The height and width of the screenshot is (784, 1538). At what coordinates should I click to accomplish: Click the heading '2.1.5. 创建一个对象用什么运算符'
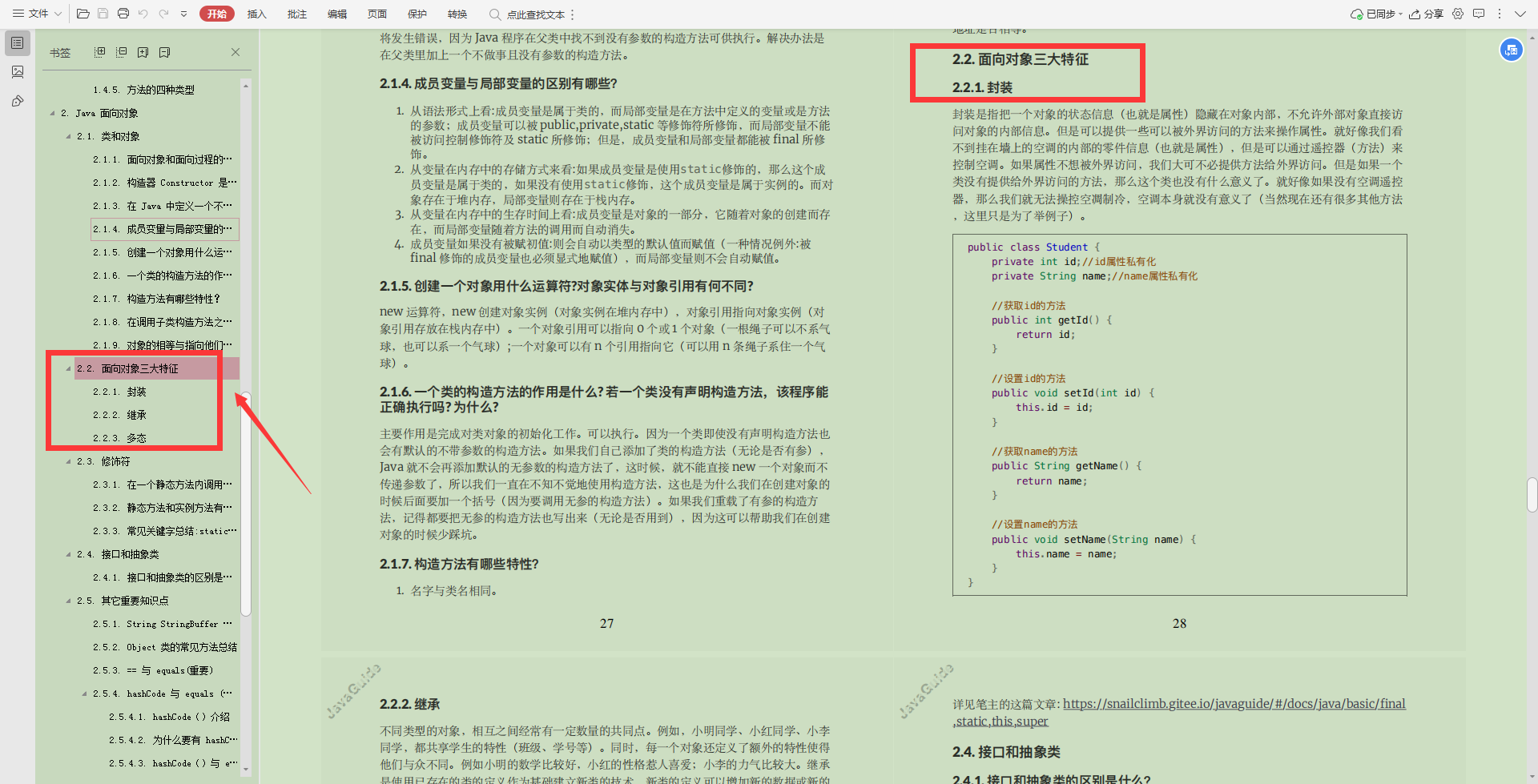point(566,286)
